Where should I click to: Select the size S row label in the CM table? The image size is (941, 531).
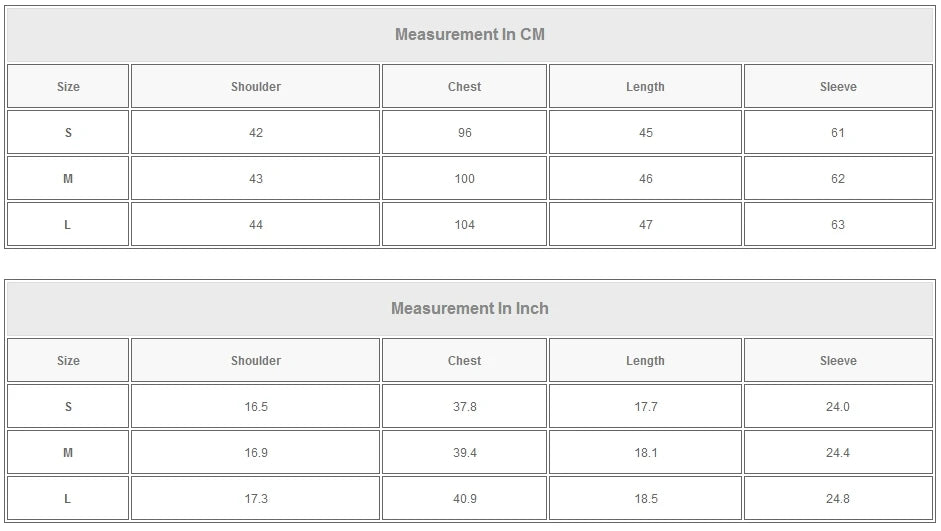click(68, 133)
